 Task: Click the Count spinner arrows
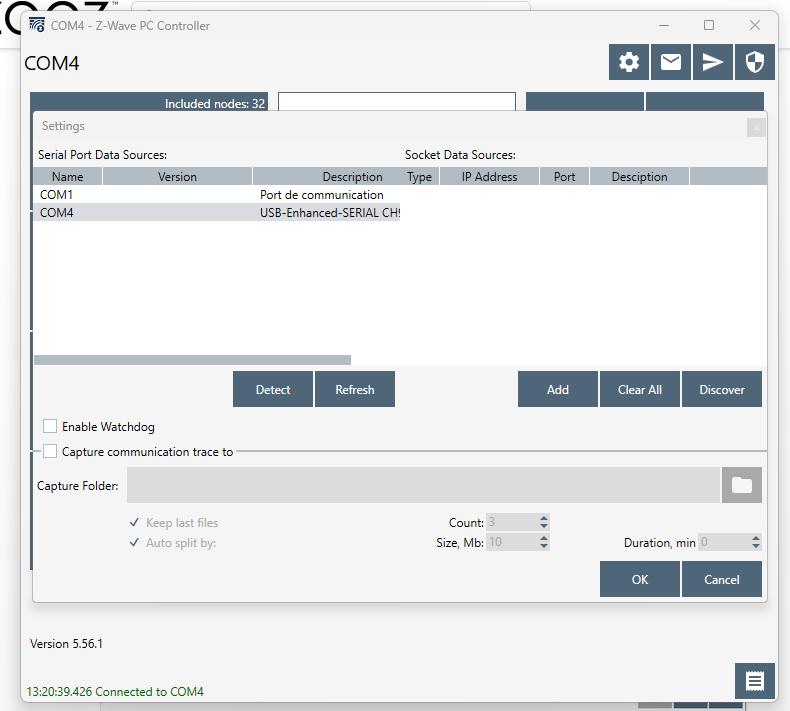pyautogui.click(x=544, y=523)
